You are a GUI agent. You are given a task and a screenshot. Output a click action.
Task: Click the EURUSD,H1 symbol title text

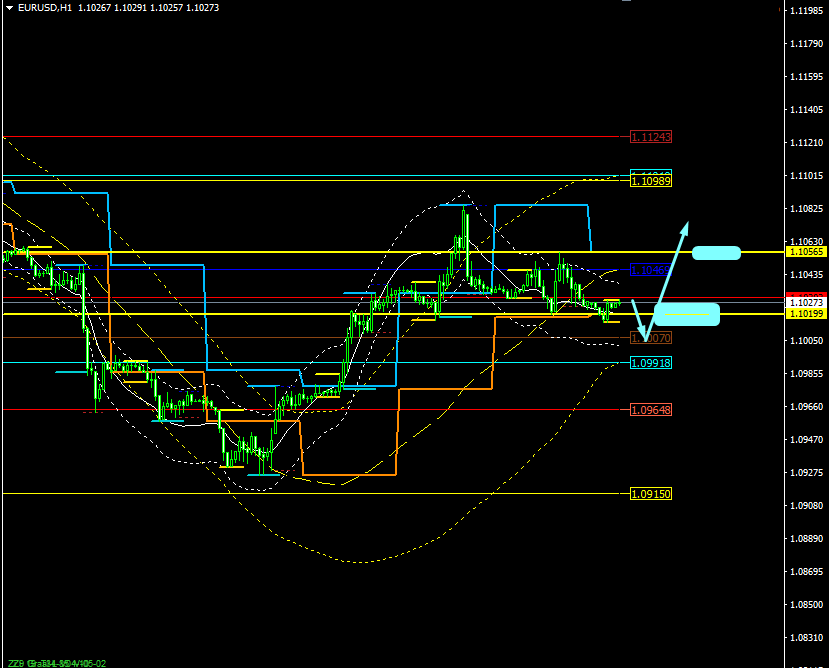click(x=45, y=8)
